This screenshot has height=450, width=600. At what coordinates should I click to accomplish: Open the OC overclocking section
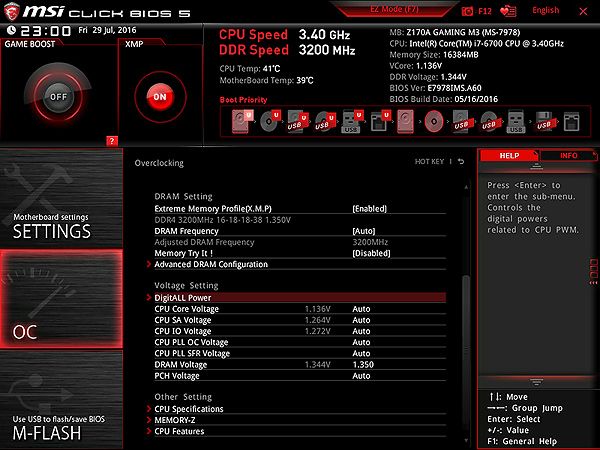[61, 299]
